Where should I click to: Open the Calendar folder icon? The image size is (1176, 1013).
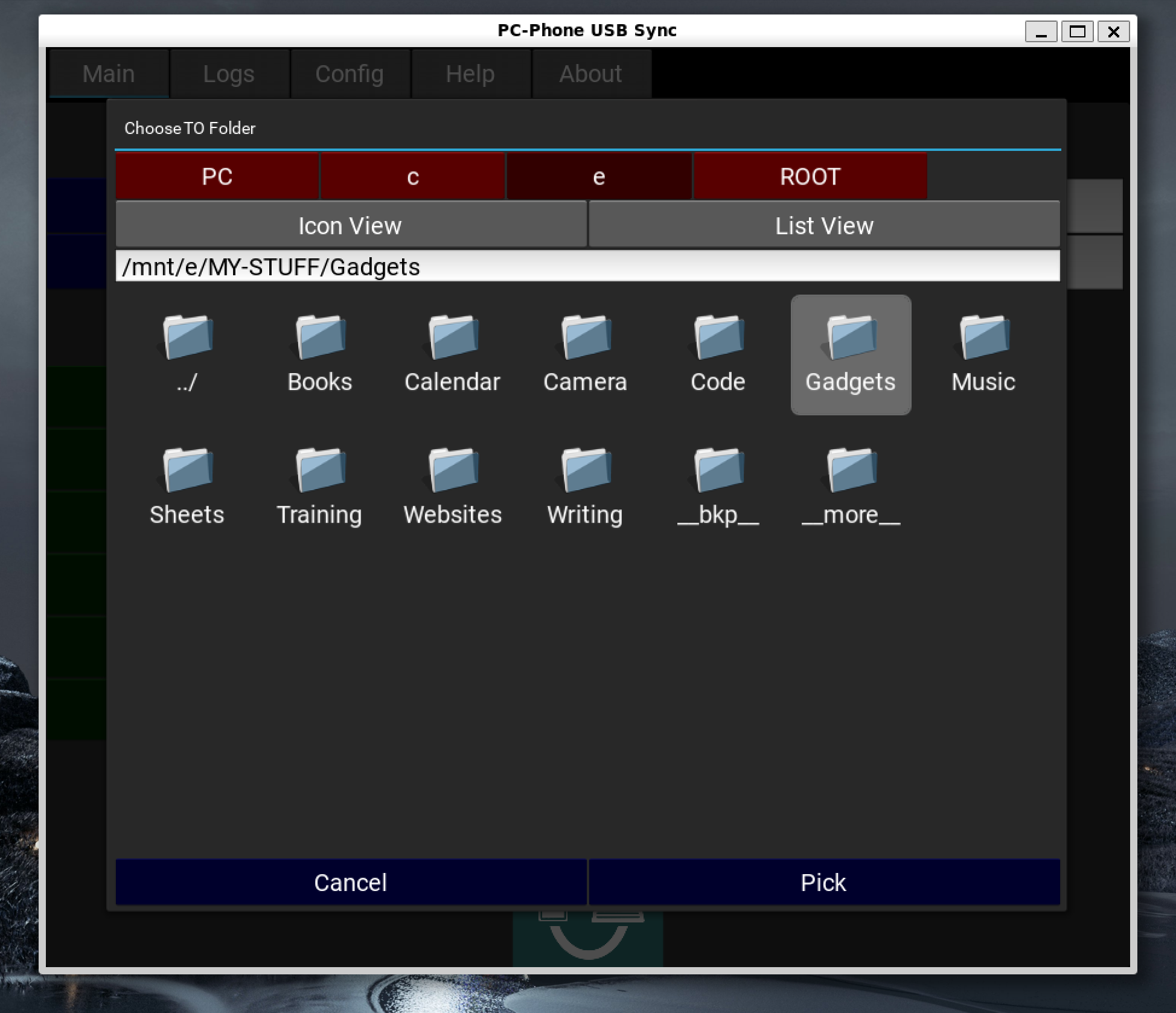tap(453, 354)
